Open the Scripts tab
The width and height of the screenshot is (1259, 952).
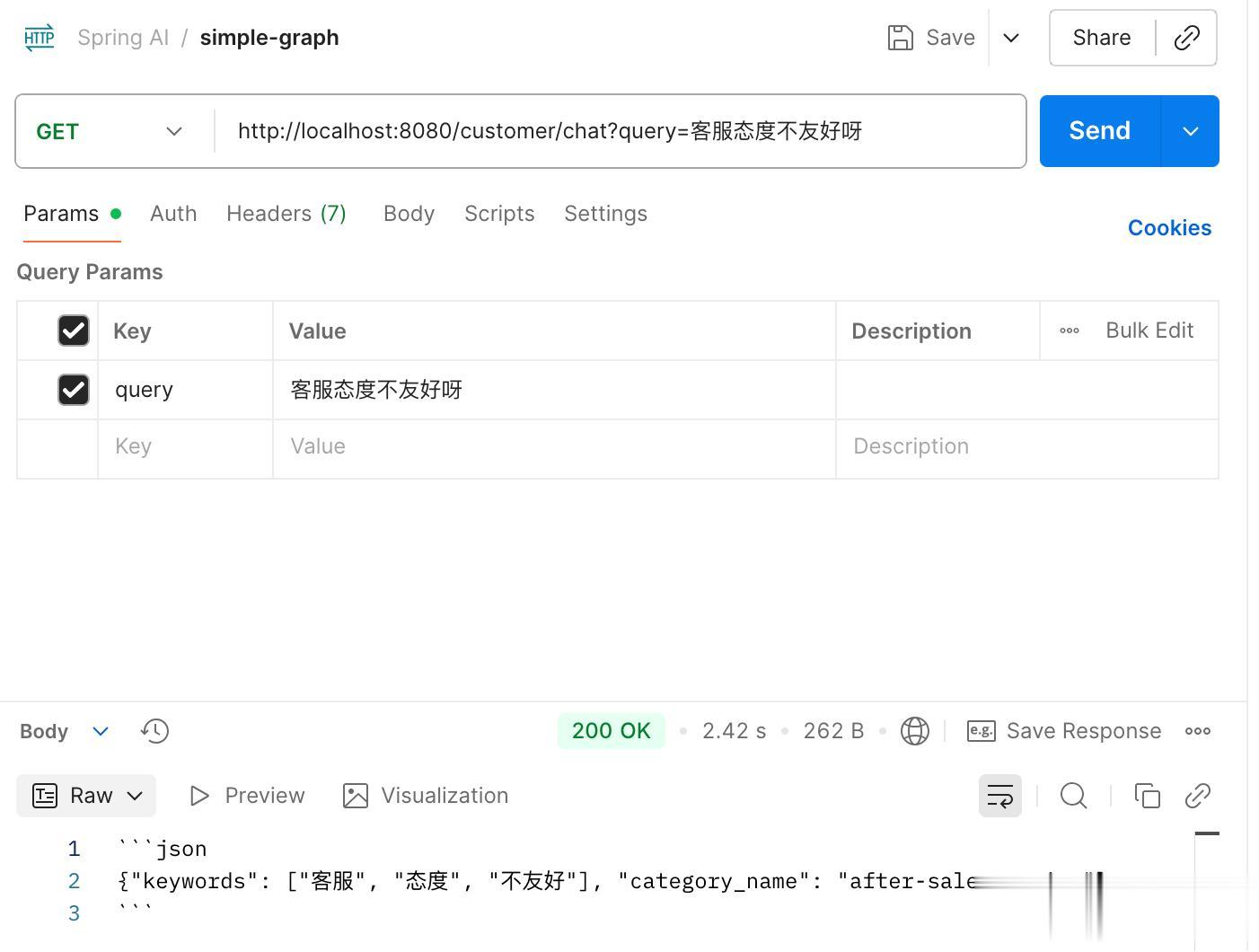[499, 214]
